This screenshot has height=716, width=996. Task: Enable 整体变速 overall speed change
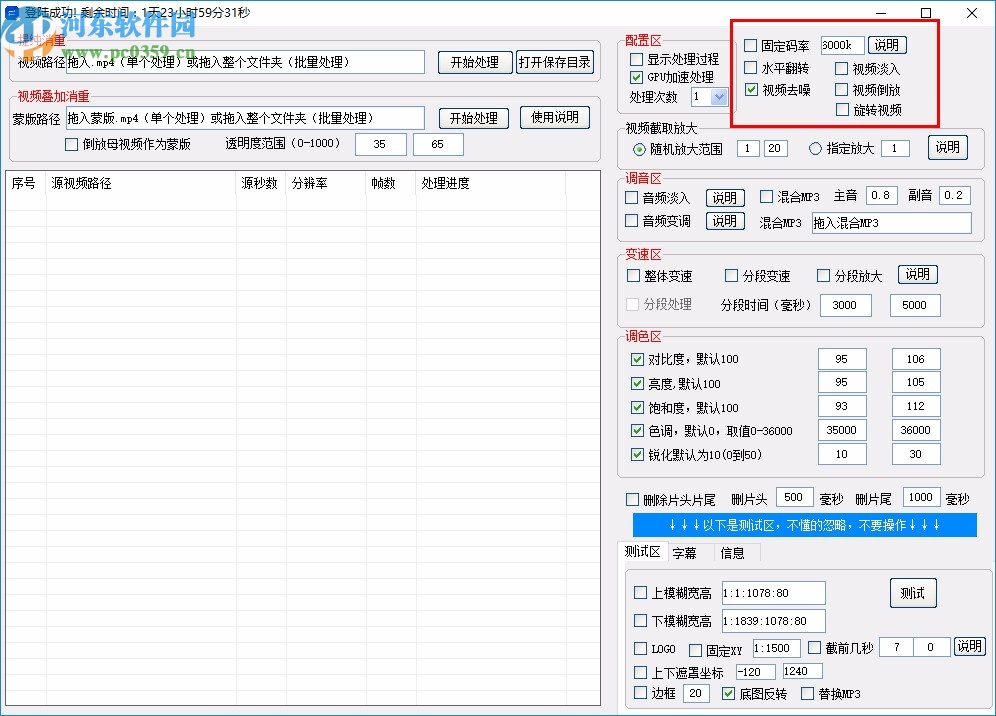(x=633, y=275)
